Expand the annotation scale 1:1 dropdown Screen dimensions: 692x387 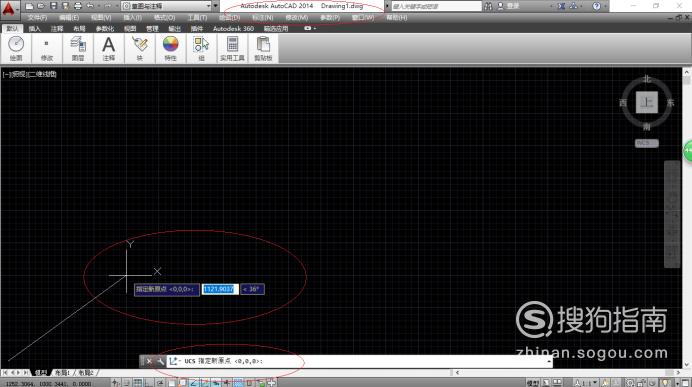pyautogui.click(x=585, y=383)
